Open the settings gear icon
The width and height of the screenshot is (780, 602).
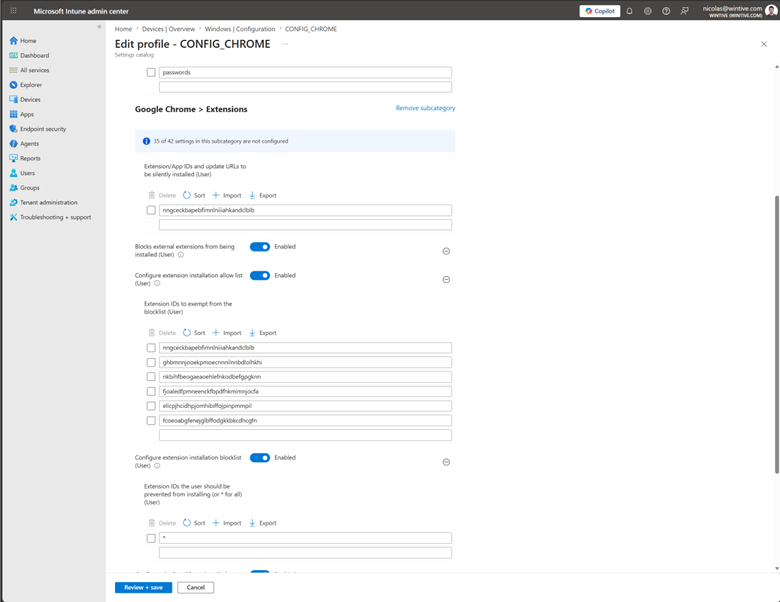pos(648,11)
